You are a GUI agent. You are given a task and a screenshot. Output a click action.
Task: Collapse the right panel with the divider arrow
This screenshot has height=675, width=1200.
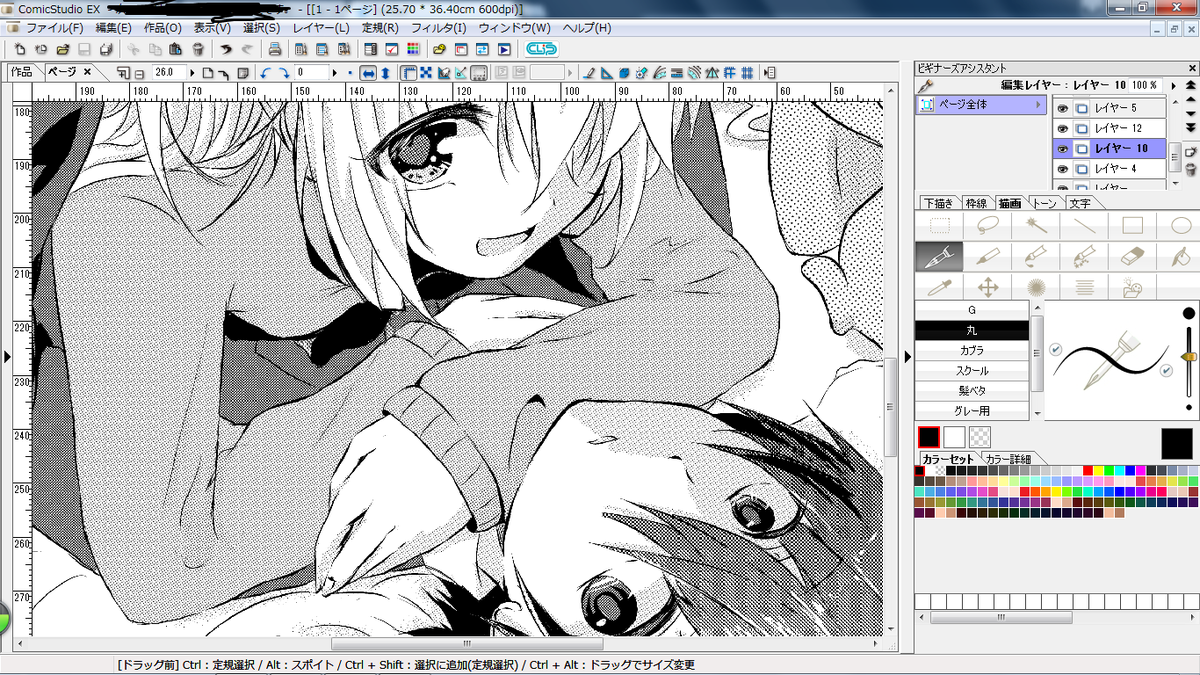907,356
